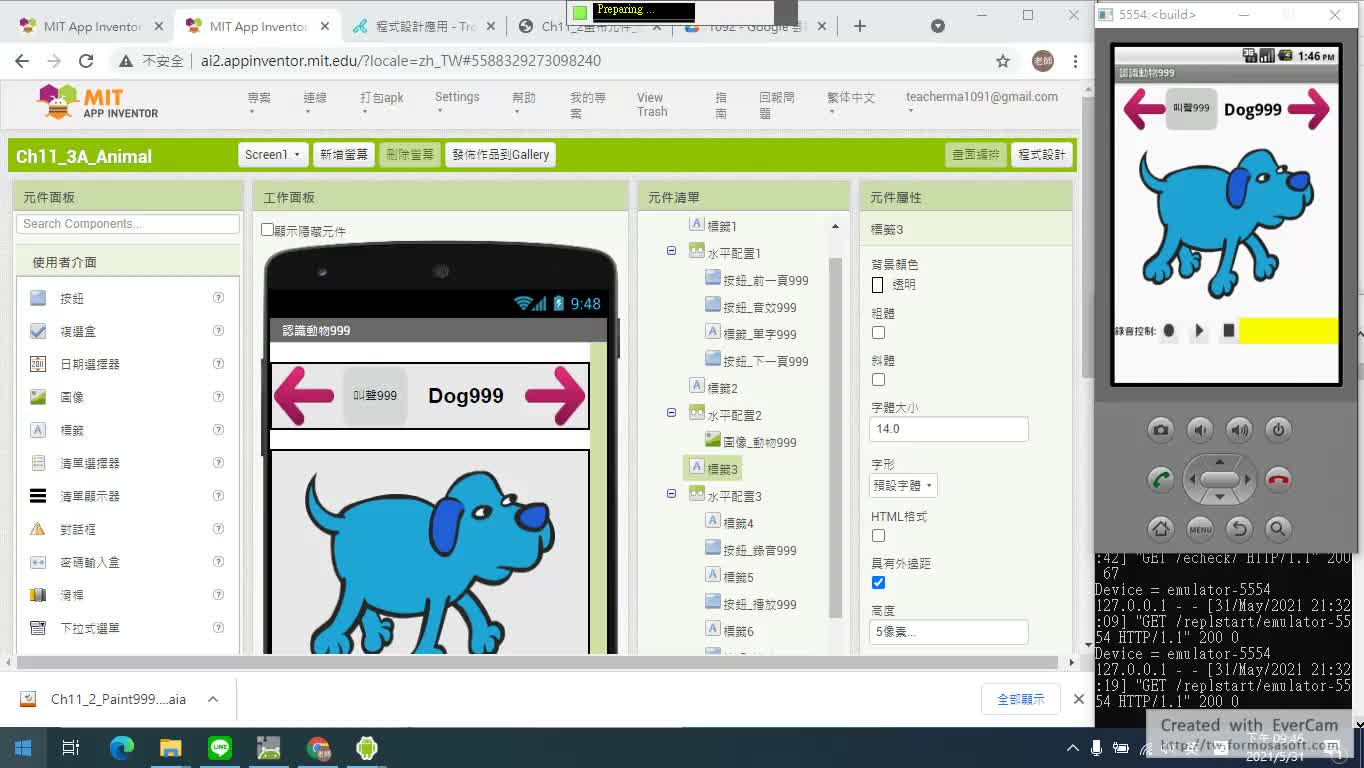This screenshot has width=1364, height=768.
Task: Edit the 字體大小 14.0 field
Action: point(949,429)
